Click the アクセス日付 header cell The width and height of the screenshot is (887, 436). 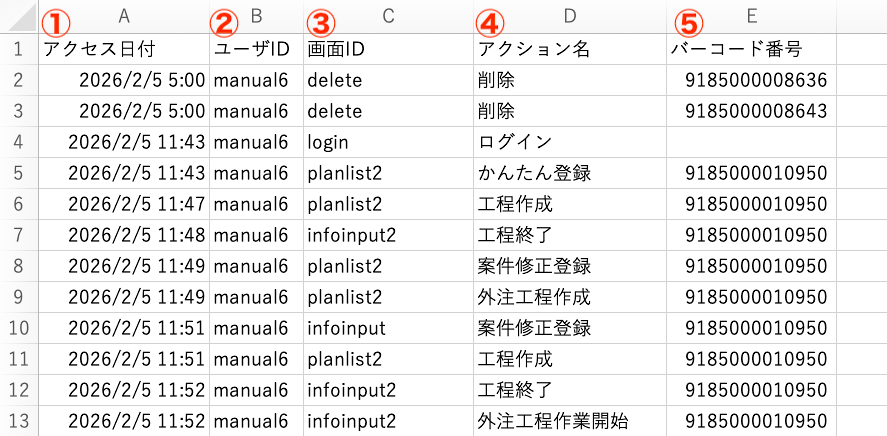100,49
